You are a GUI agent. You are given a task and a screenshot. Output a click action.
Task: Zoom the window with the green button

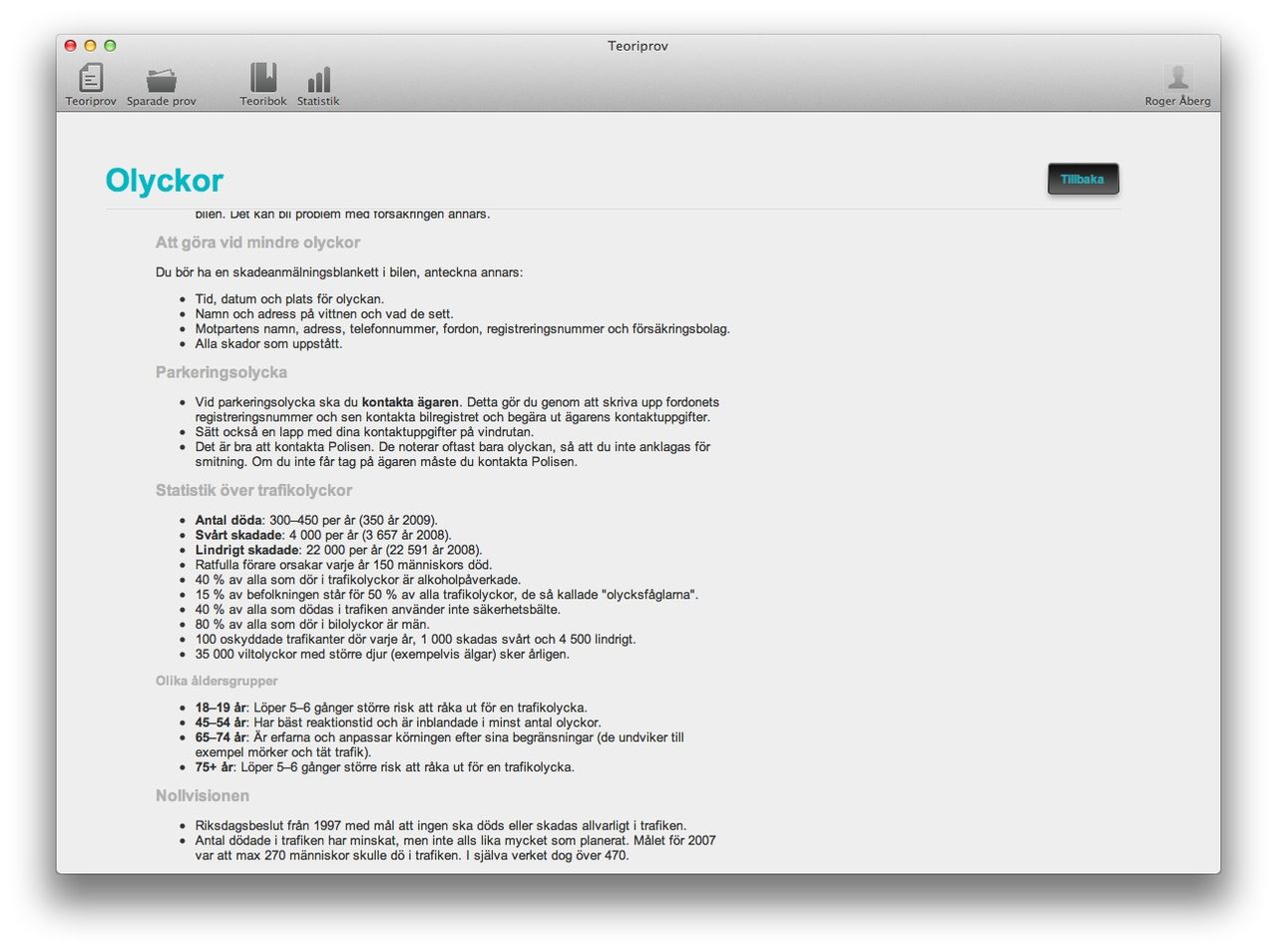[x=110, y=46]
